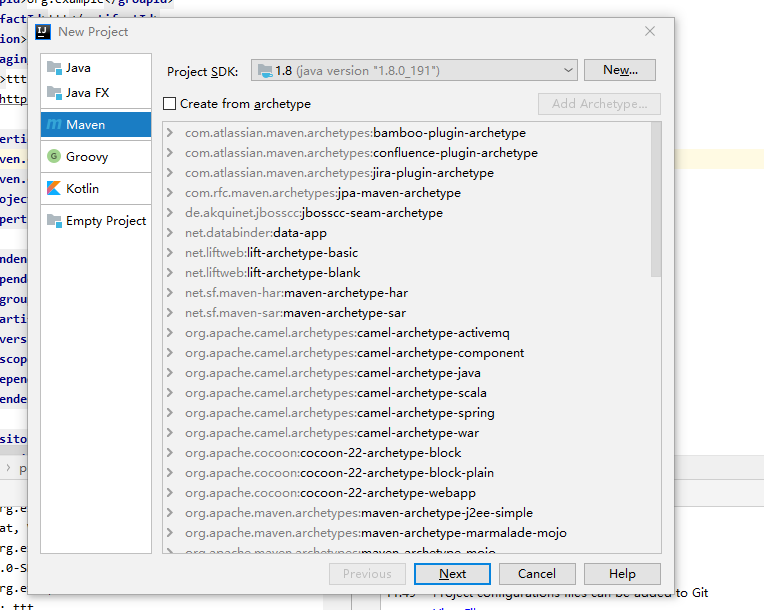Expand the cocoon-22-archetype-block-plain entry
Image resolution: width=764 pixels, height=610 pixels.
(170, 472)
